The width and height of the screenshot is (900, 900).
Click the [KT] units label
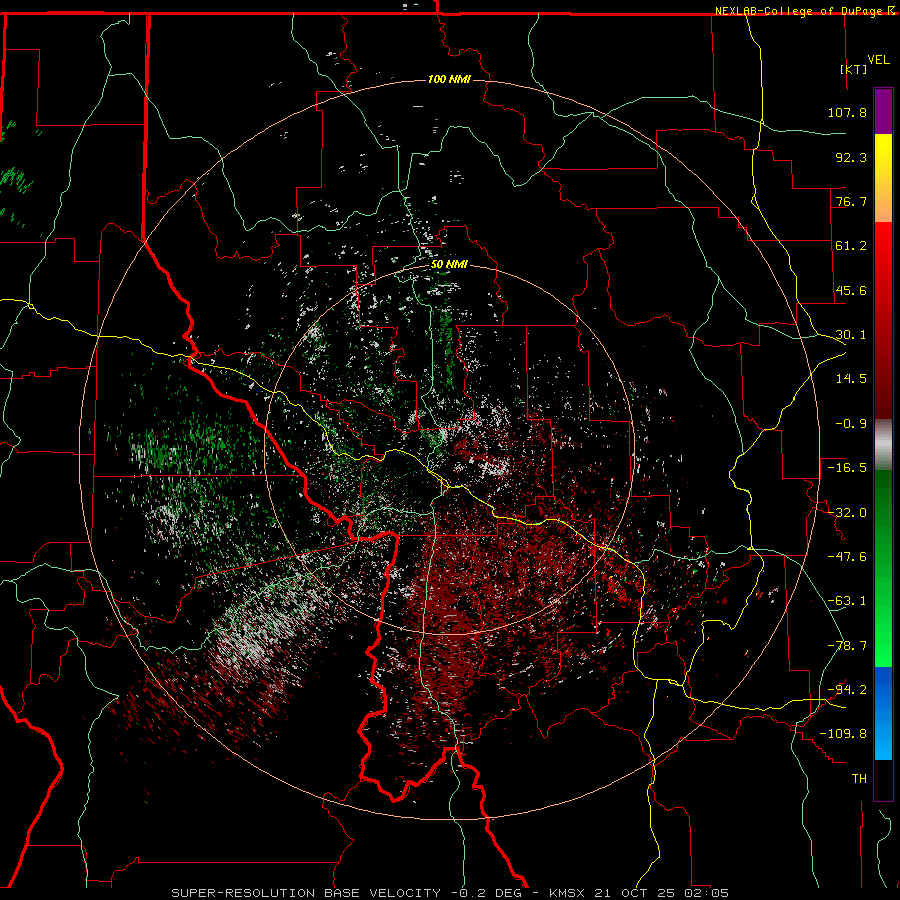coord(854,69)
